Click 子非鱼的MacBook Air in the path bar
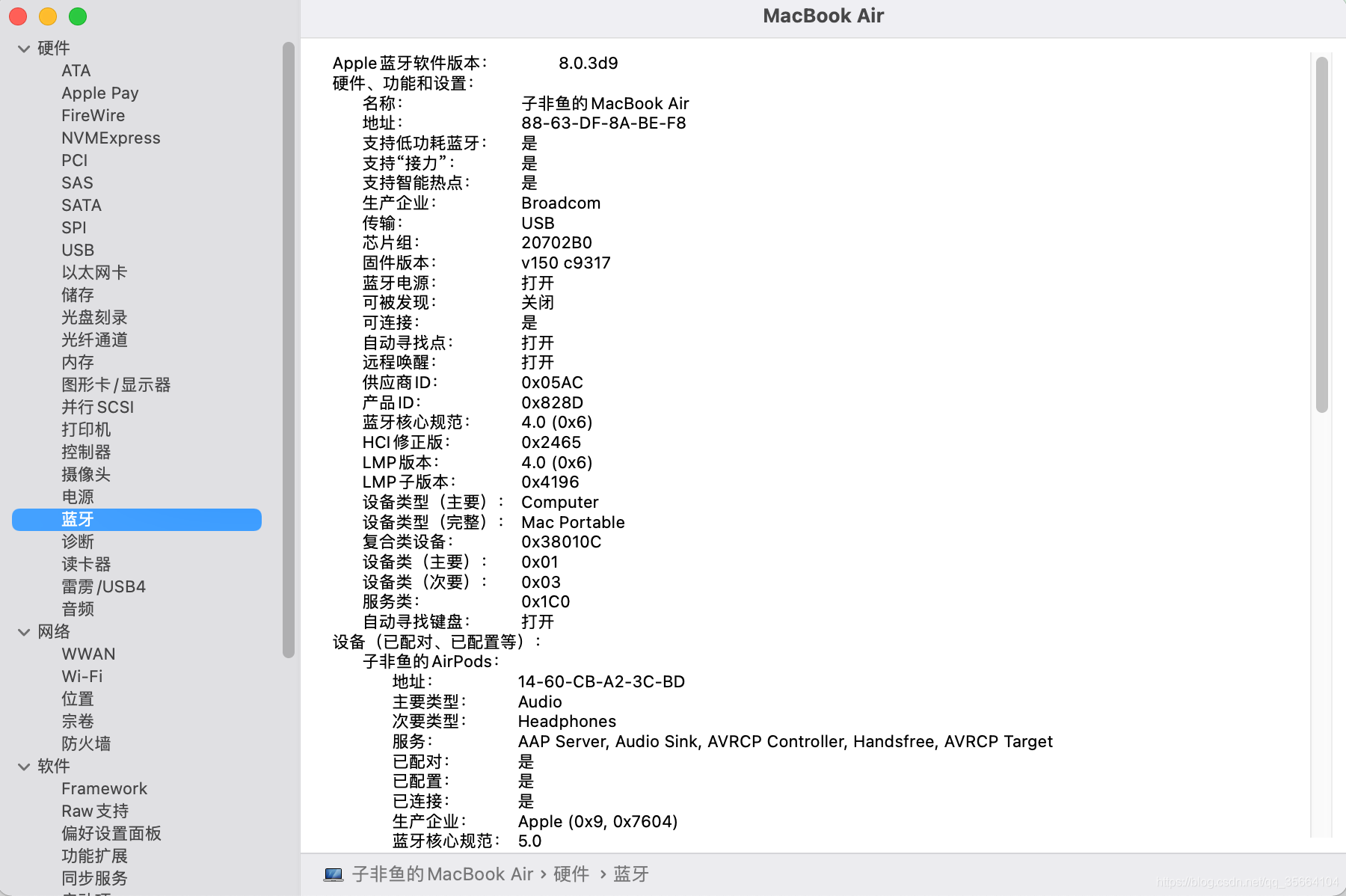The width and height of the screenshot is (1346, 896). (x=443, y=874)
